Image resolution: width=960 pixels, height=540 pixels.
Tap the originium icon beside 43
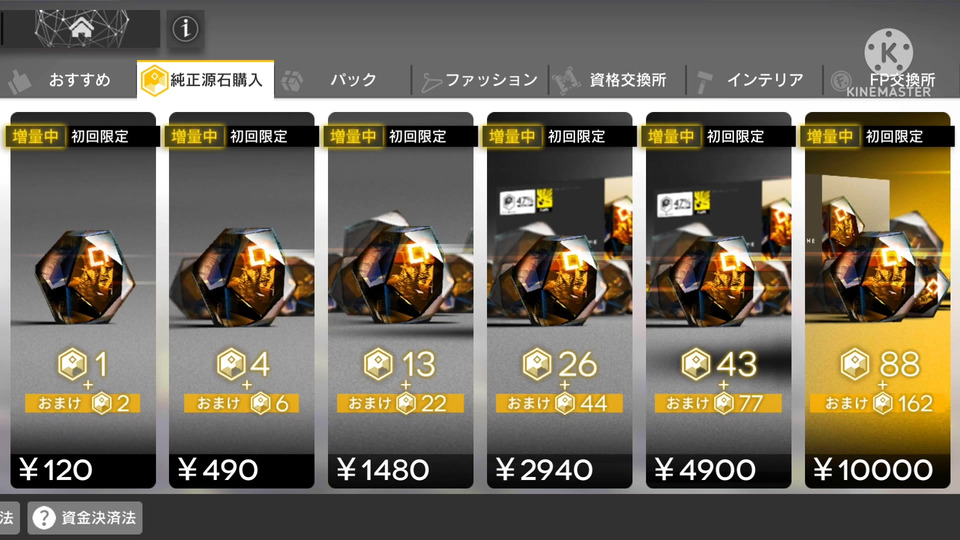coord(696,364)
